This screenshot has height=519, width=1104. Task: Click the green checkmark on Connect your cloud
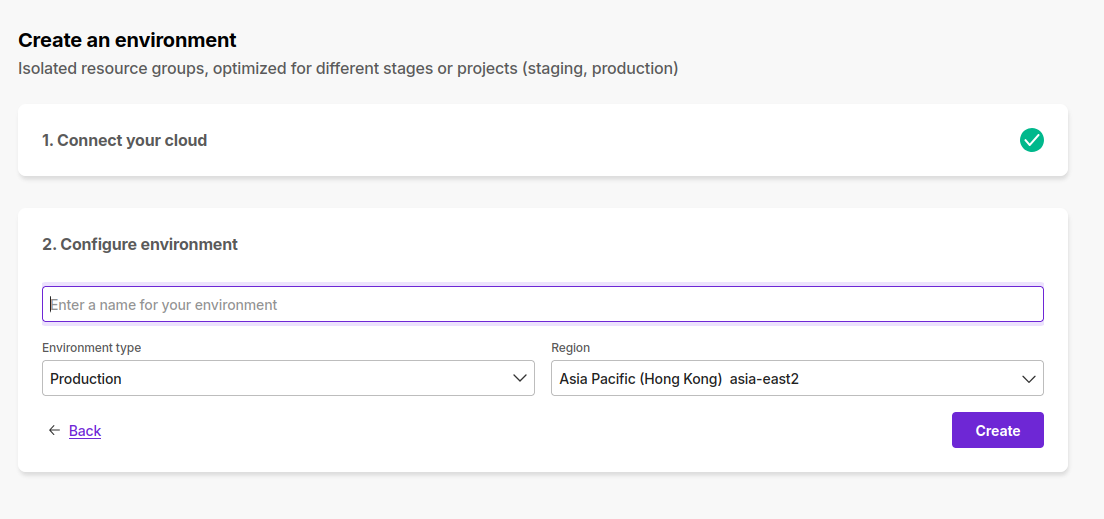click(x=1031, y=140)
